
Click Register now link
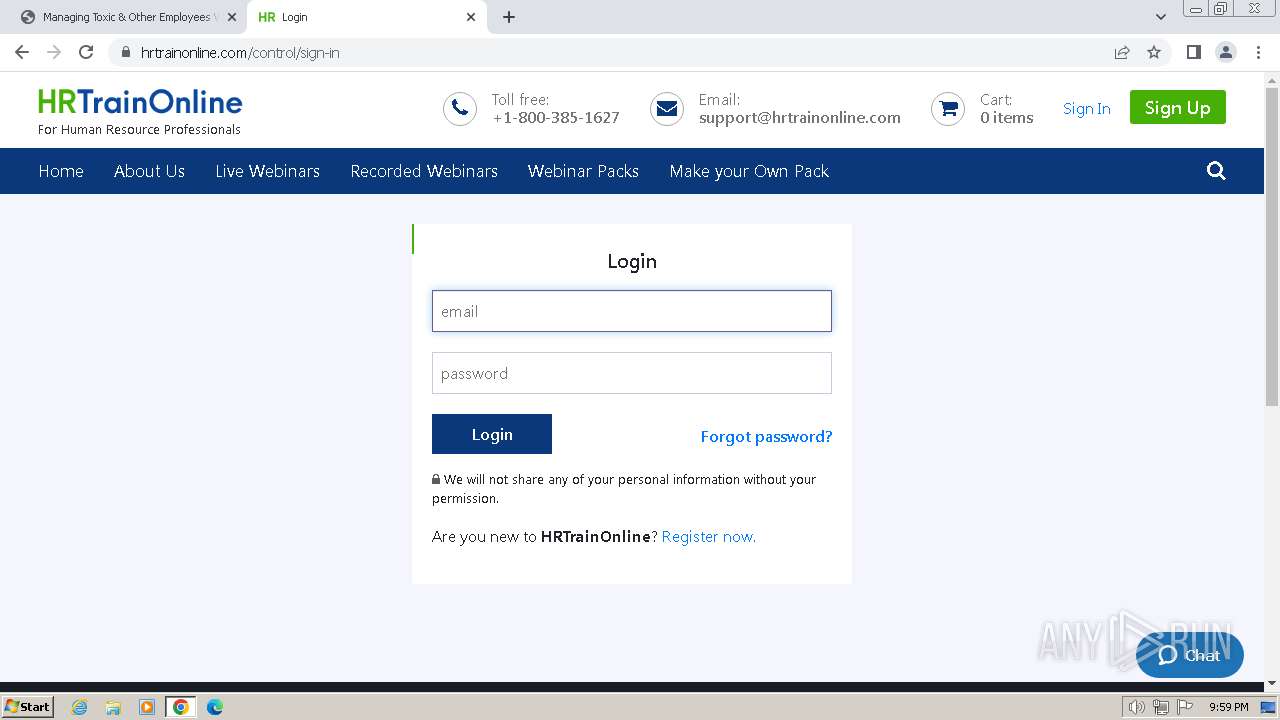tap(709, 537)
